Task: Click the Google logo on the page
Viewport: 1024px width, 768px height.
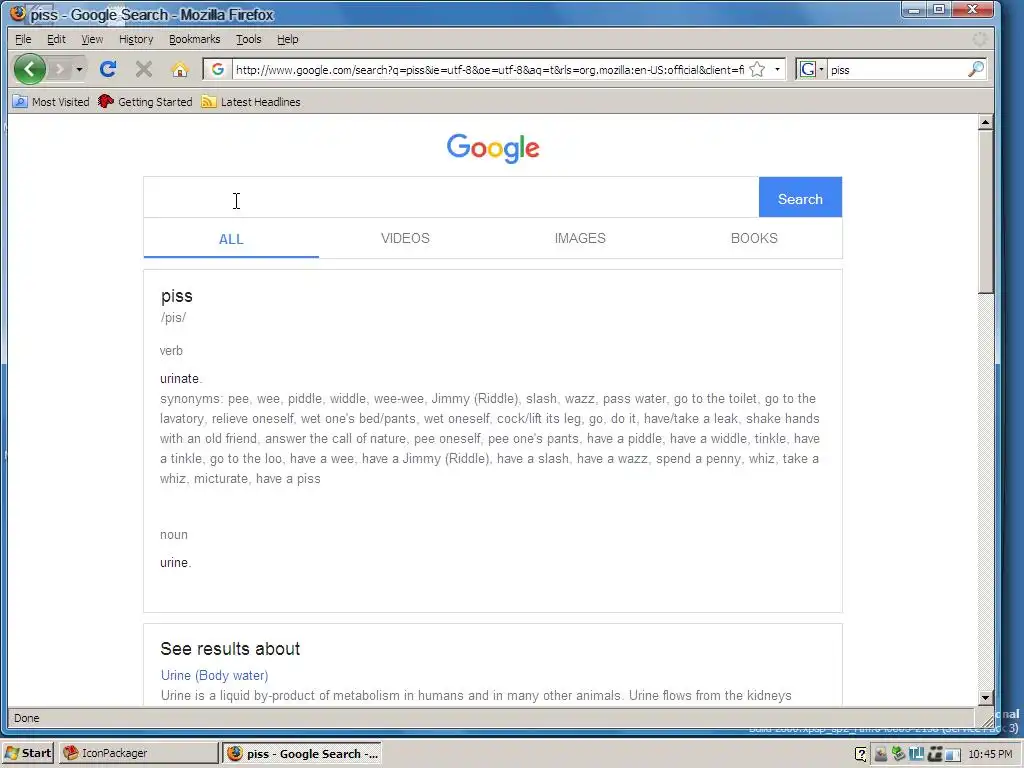Action: tap(493, 148)
